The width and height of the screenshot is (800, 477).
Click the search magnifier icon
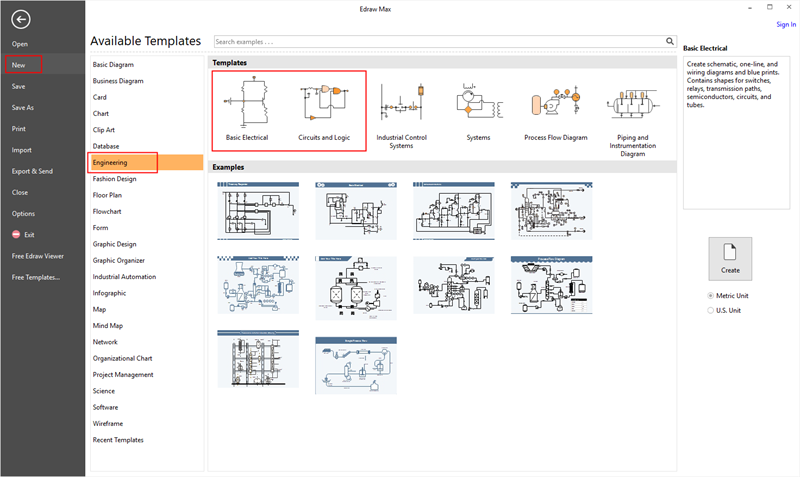(x=669, y=41)
